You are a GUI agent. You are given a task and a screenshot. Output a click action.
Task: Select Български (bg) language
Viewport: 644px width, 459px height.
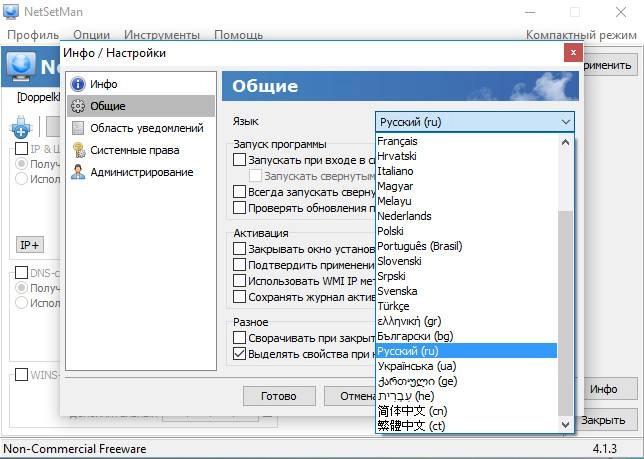(x=467, y=336)
